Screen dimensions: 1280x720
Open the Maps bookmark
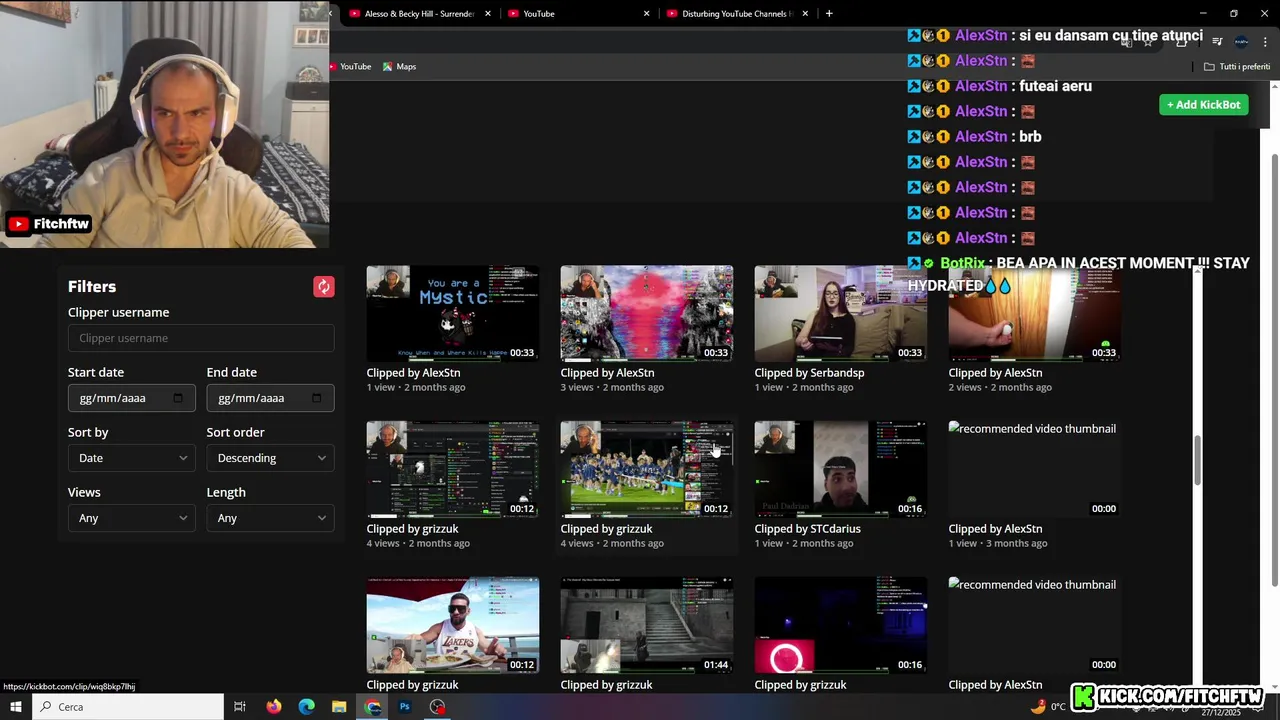coord(399,67)
